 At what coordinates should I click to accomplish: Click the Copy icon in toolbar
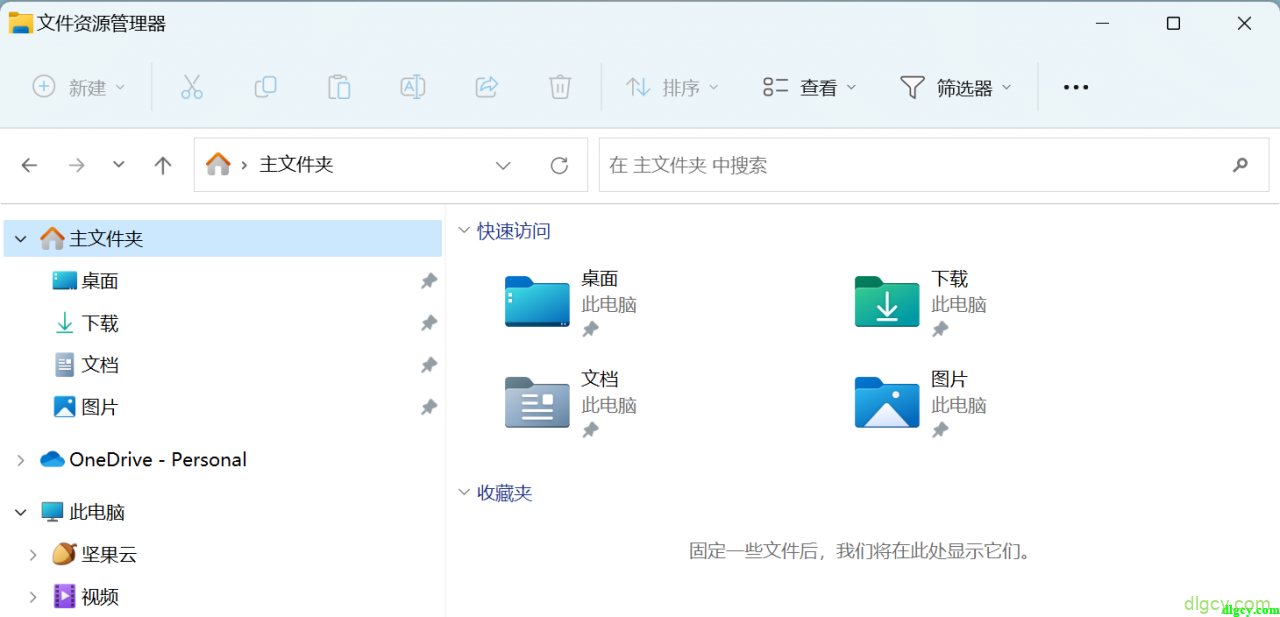tap(265, 87)
